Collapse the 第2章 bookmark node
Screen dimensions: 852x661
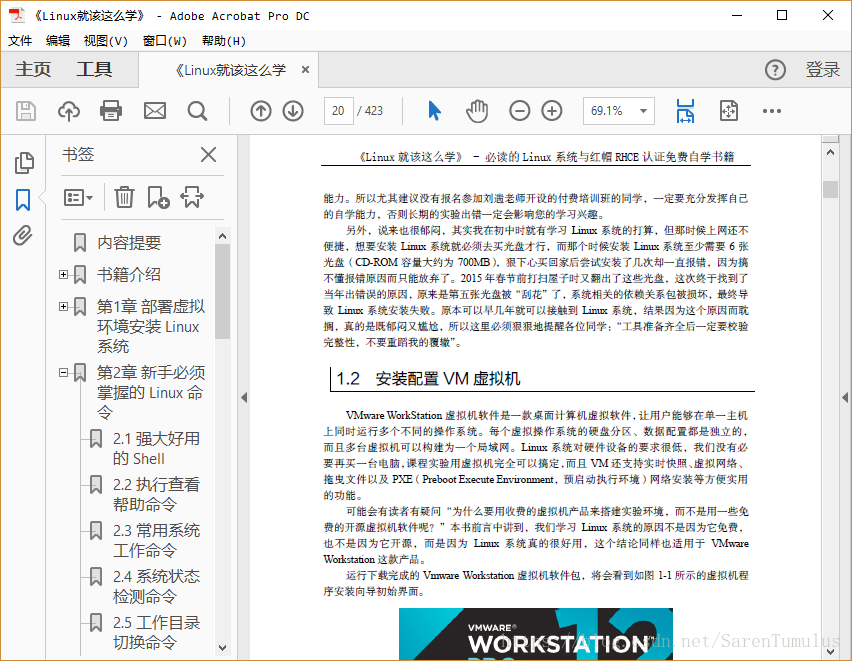point(64,372)
